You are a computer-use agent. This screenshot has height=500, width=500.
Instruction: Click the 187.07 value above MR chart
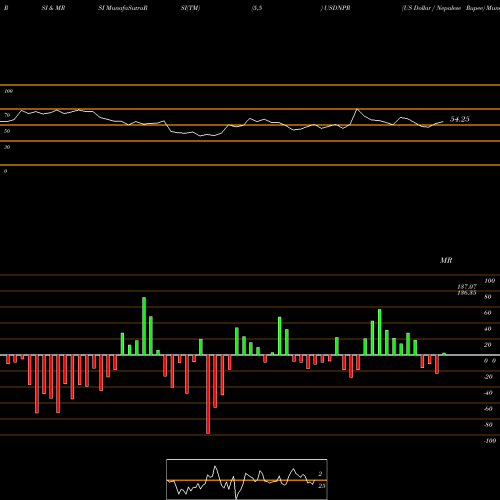pyautogui.click(x=467, y=287)
